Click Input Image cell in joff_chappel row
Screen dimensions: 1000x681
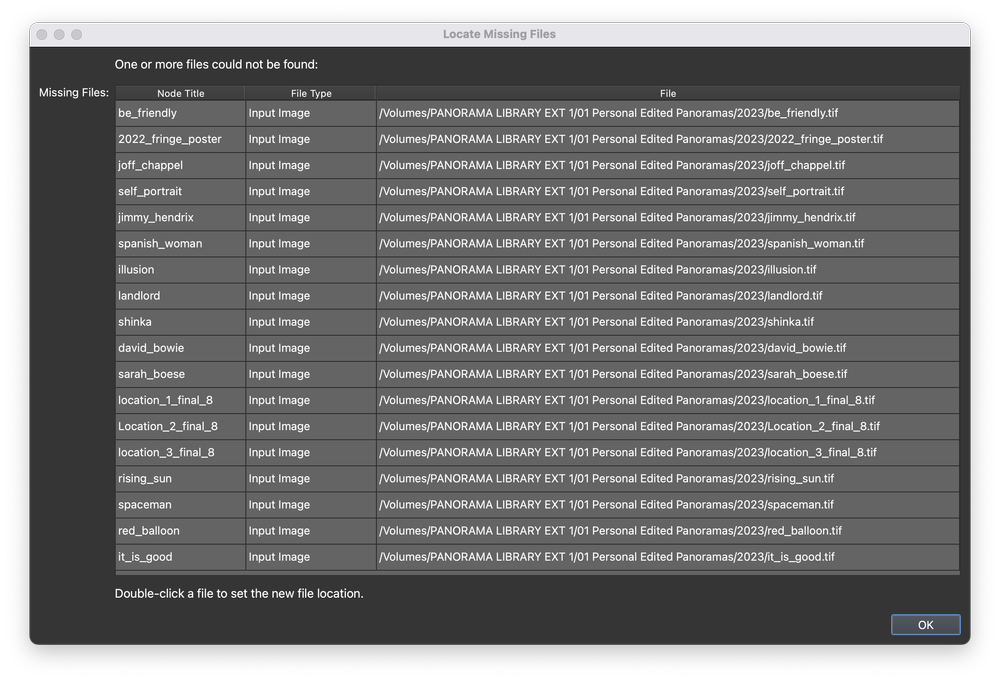tap(311, 165)
